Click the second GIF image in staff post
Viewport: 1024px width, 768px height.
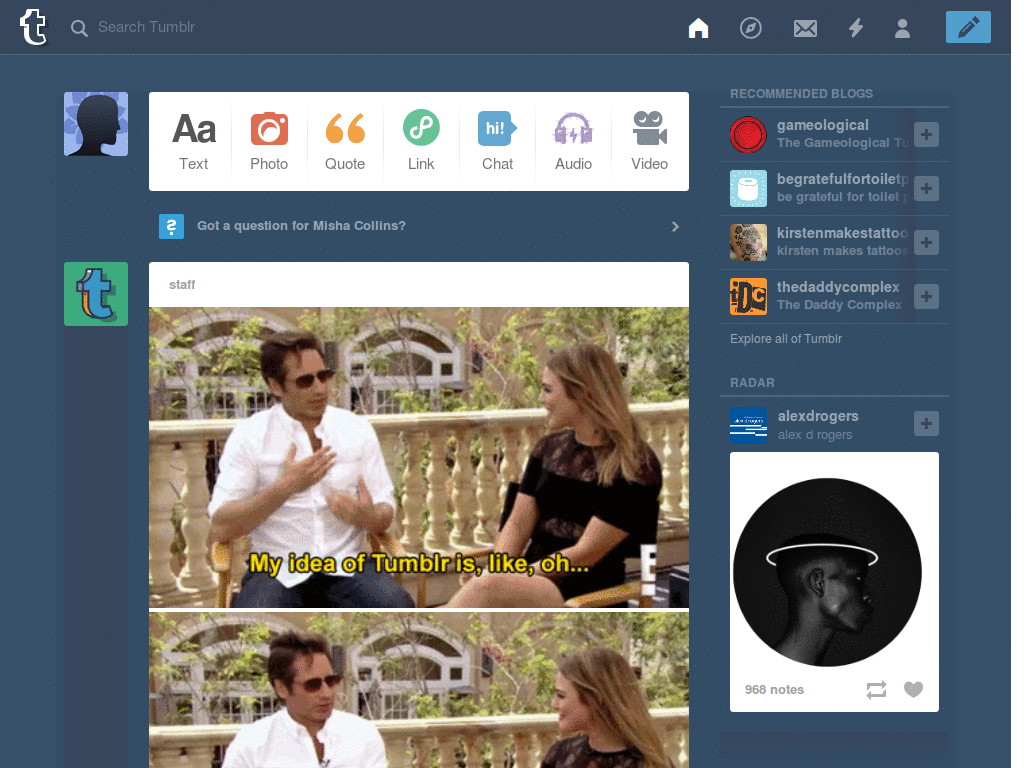pyautogui.click(x=419, y=690)
